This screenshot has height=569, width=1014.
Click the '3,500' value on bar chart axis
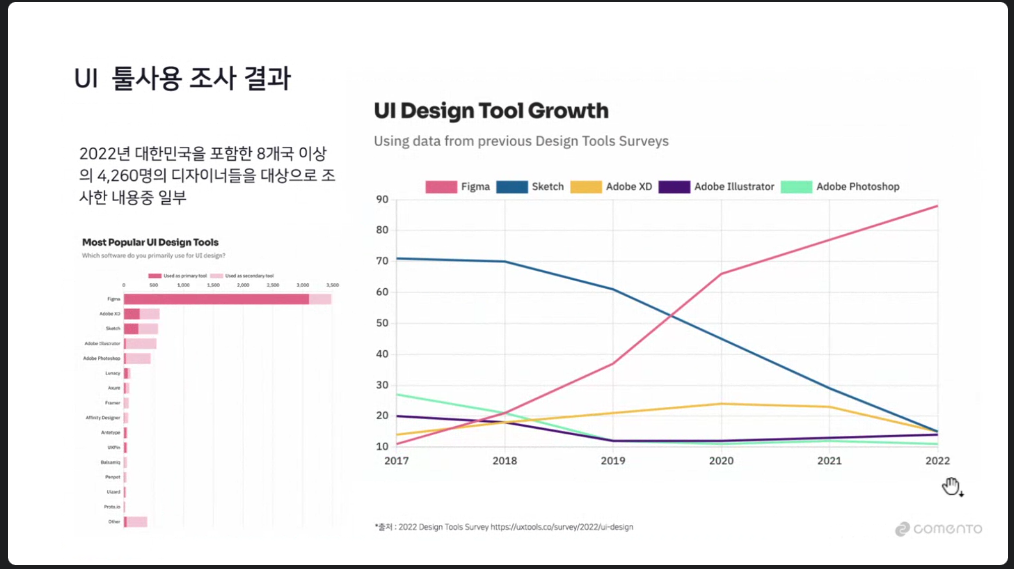pyautogui.click(x=332, y=285)
